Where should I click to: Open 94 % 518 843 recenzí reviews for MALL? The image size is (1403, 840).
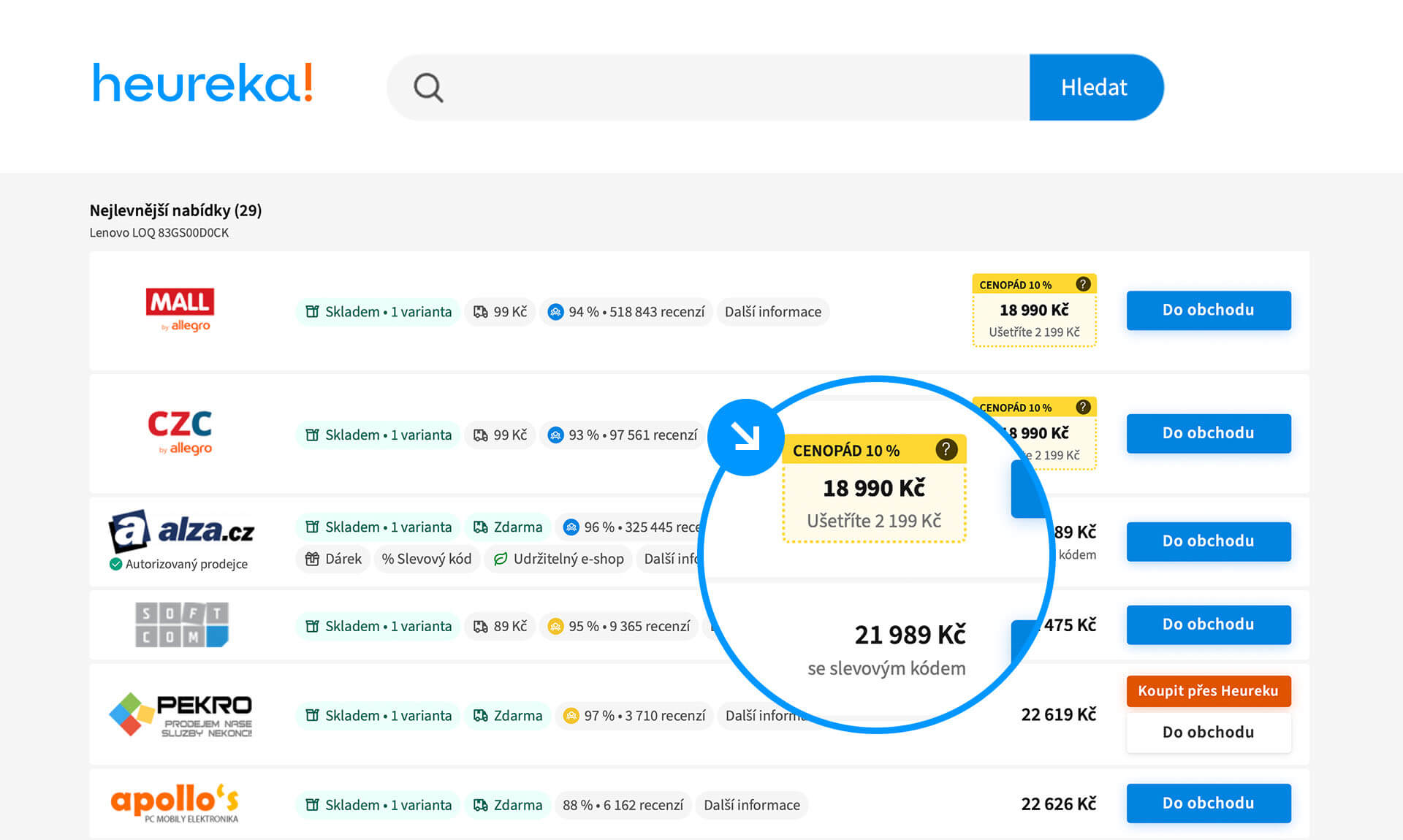click(x=626, y=312)
